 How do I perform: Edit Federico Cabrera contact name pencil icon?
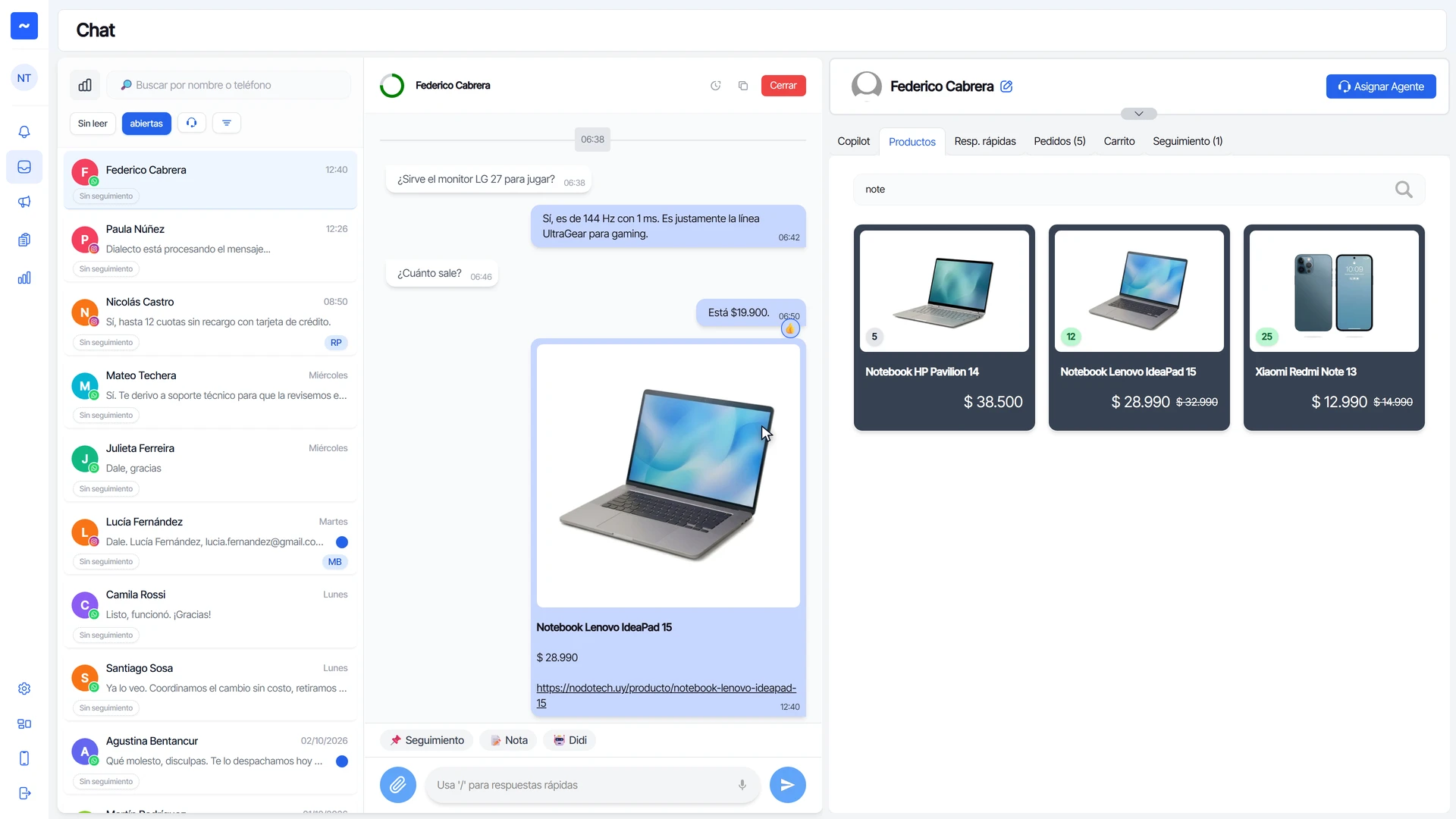coord(1006,86)
